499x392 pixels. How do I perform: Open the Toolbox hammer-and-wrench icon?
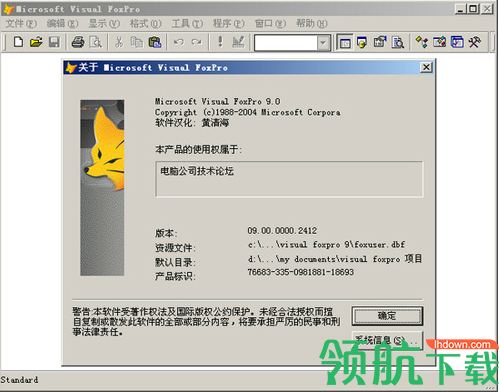coord(475,42)
